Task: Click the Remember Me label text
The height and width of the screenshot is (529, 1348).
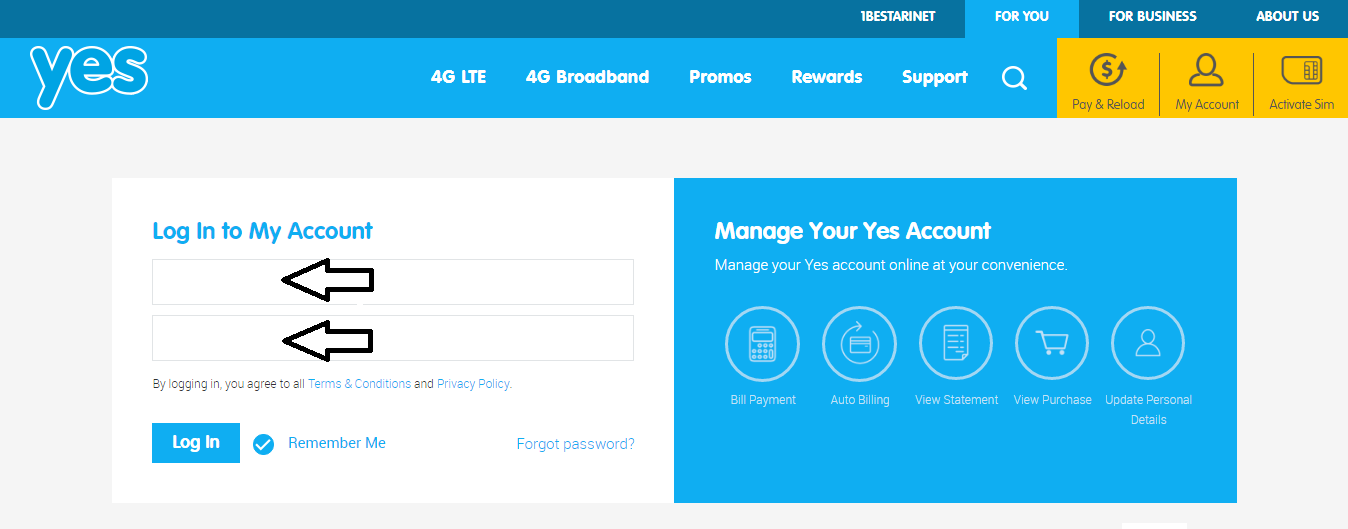Action: pos(337,443)
